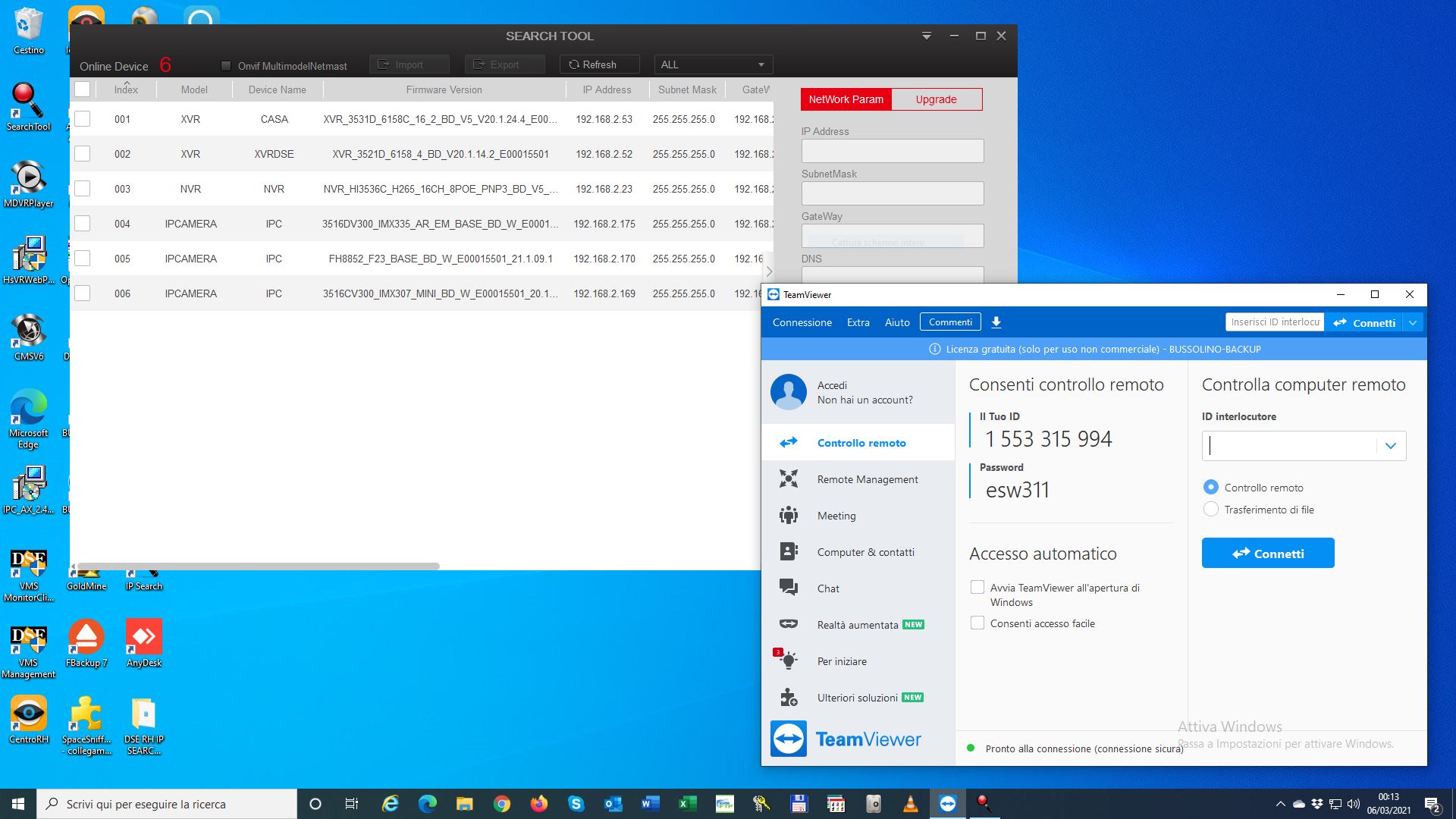Open Computer & contatti in sidebar

click(858, 551)
